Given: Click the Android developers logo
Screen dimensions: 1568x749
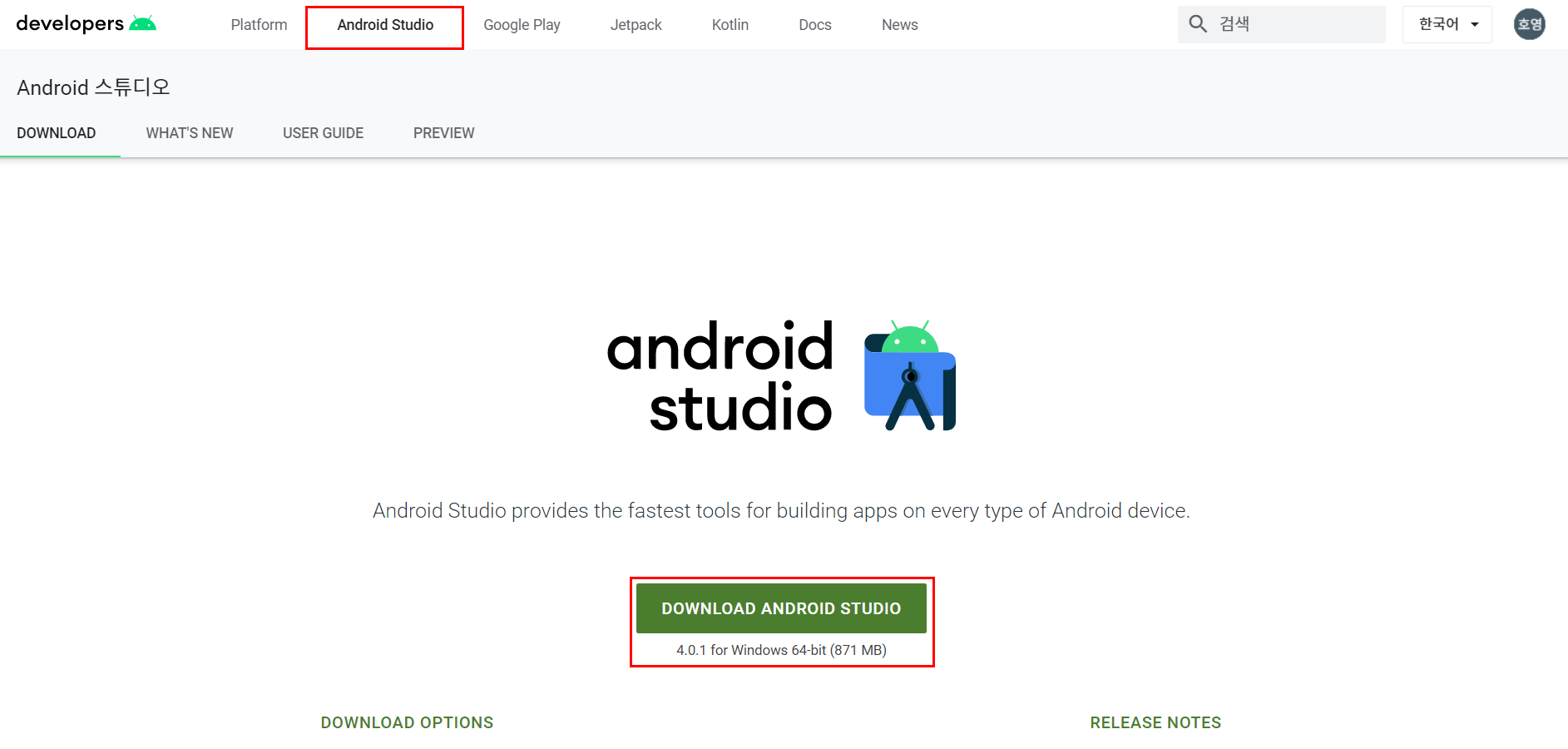Looking at the screenshot, I should [86, 24].
